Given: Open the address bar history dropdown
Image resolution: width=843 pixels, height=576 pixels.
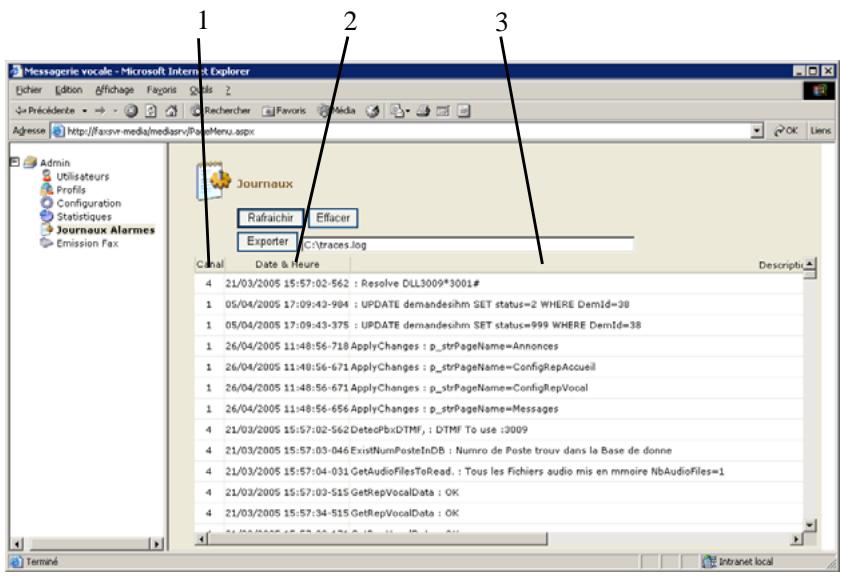Looking at the screenshot, I should 757,131.
